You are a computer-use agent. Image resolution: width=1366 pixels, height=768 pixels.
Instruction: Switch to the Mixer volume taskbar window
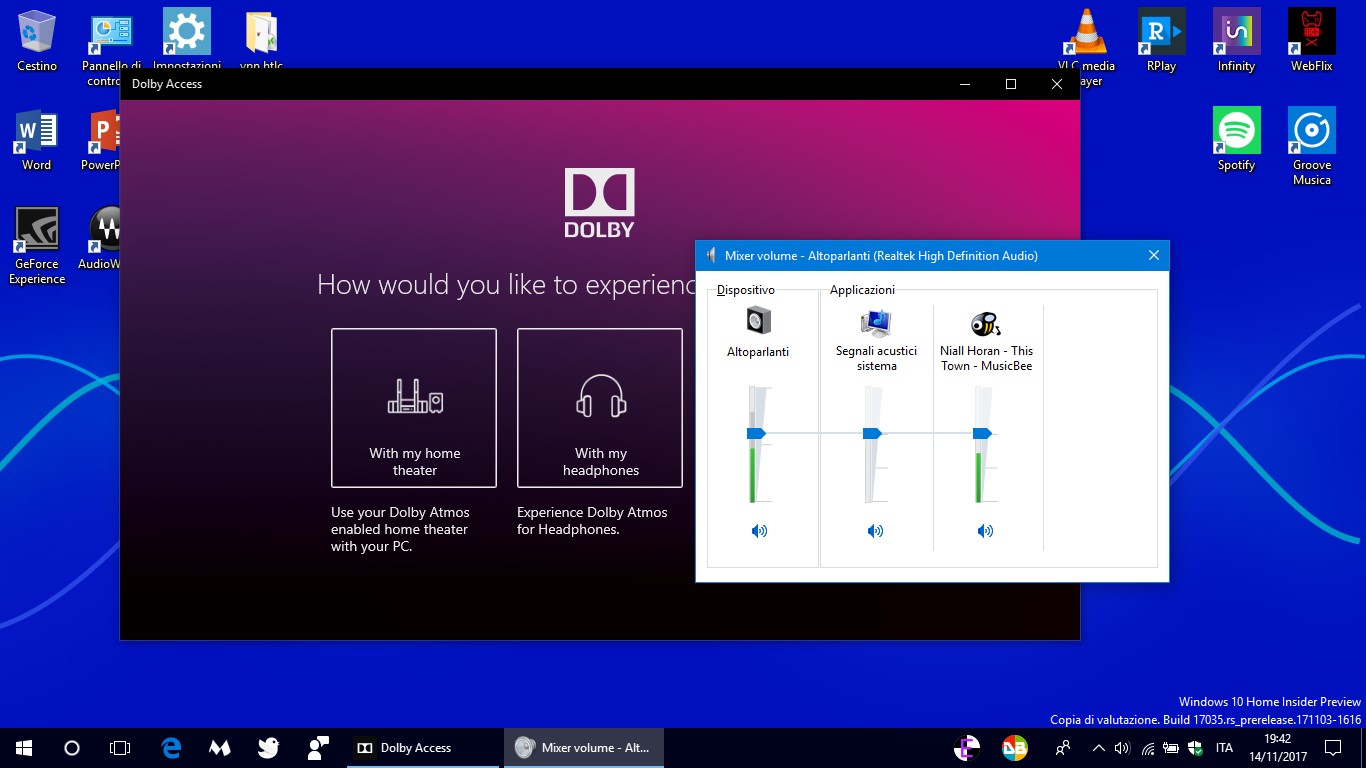coord(583,747)
